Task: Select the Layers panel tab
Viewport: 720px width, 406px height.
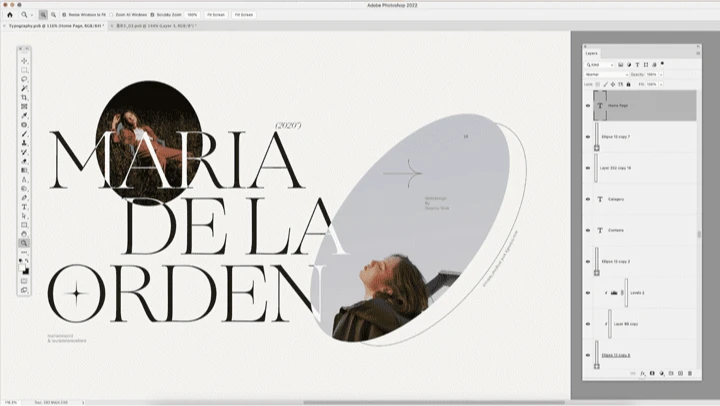Action: 591,53
